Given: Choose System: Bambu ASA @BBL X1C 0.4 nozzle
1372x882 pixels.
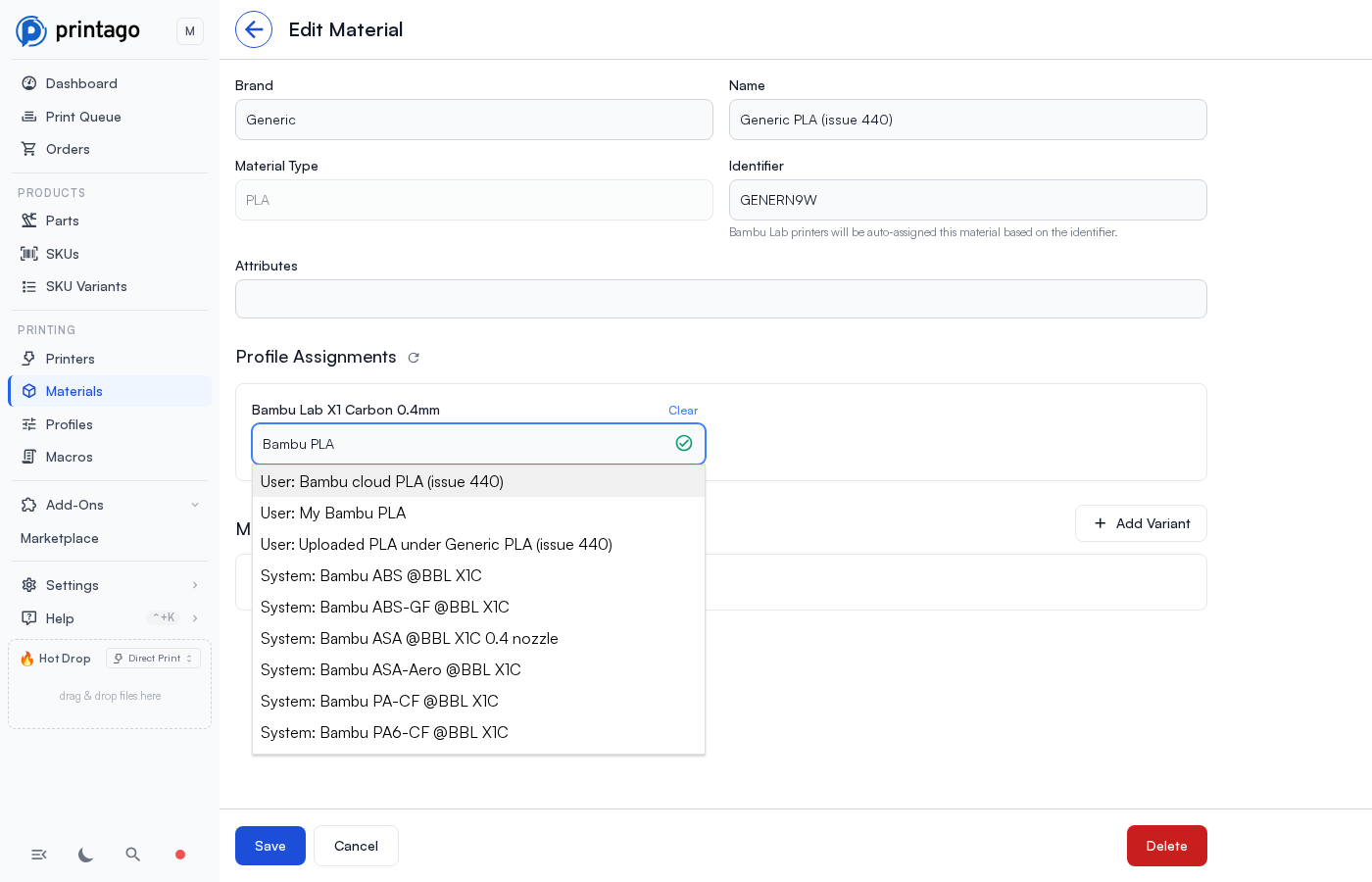Looking at the screenshot, I should pyautogui.click(x=478, y=638).
